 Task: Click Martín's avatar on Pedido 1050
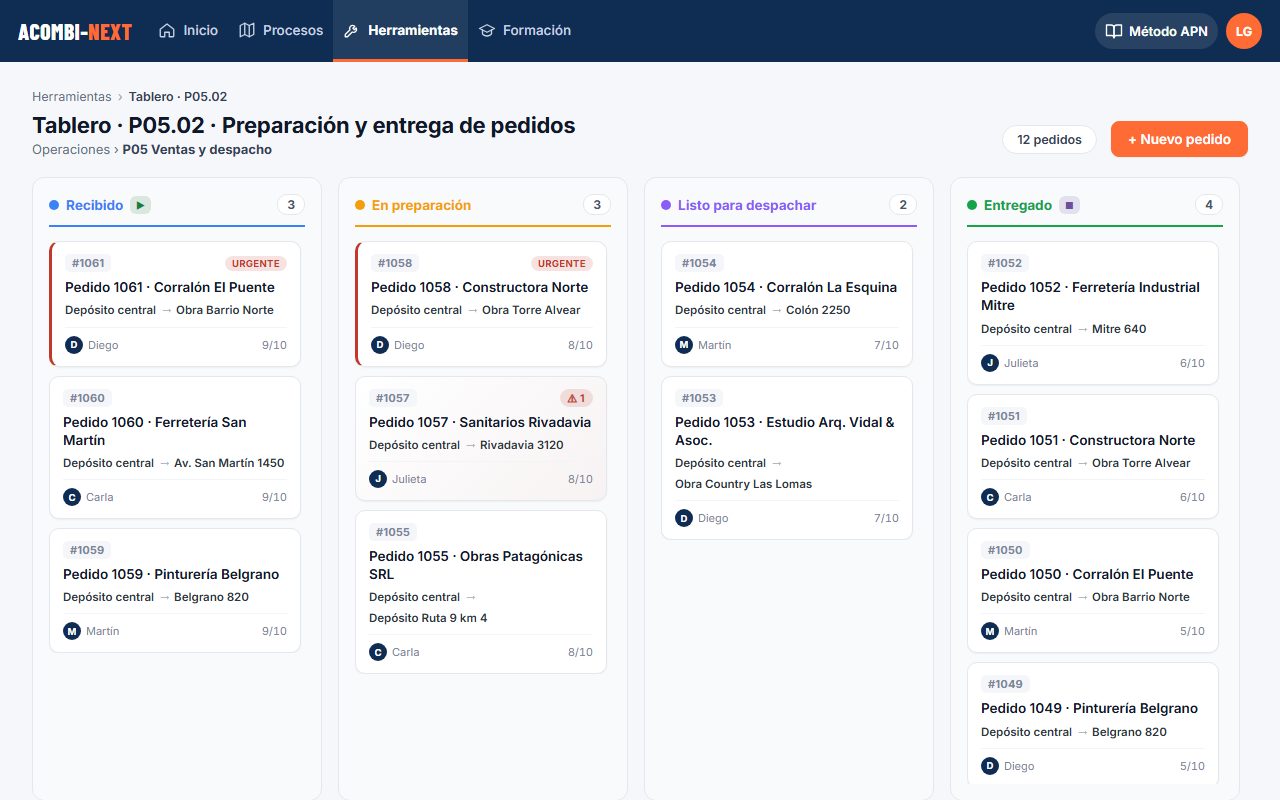click(x=989, y=631)
